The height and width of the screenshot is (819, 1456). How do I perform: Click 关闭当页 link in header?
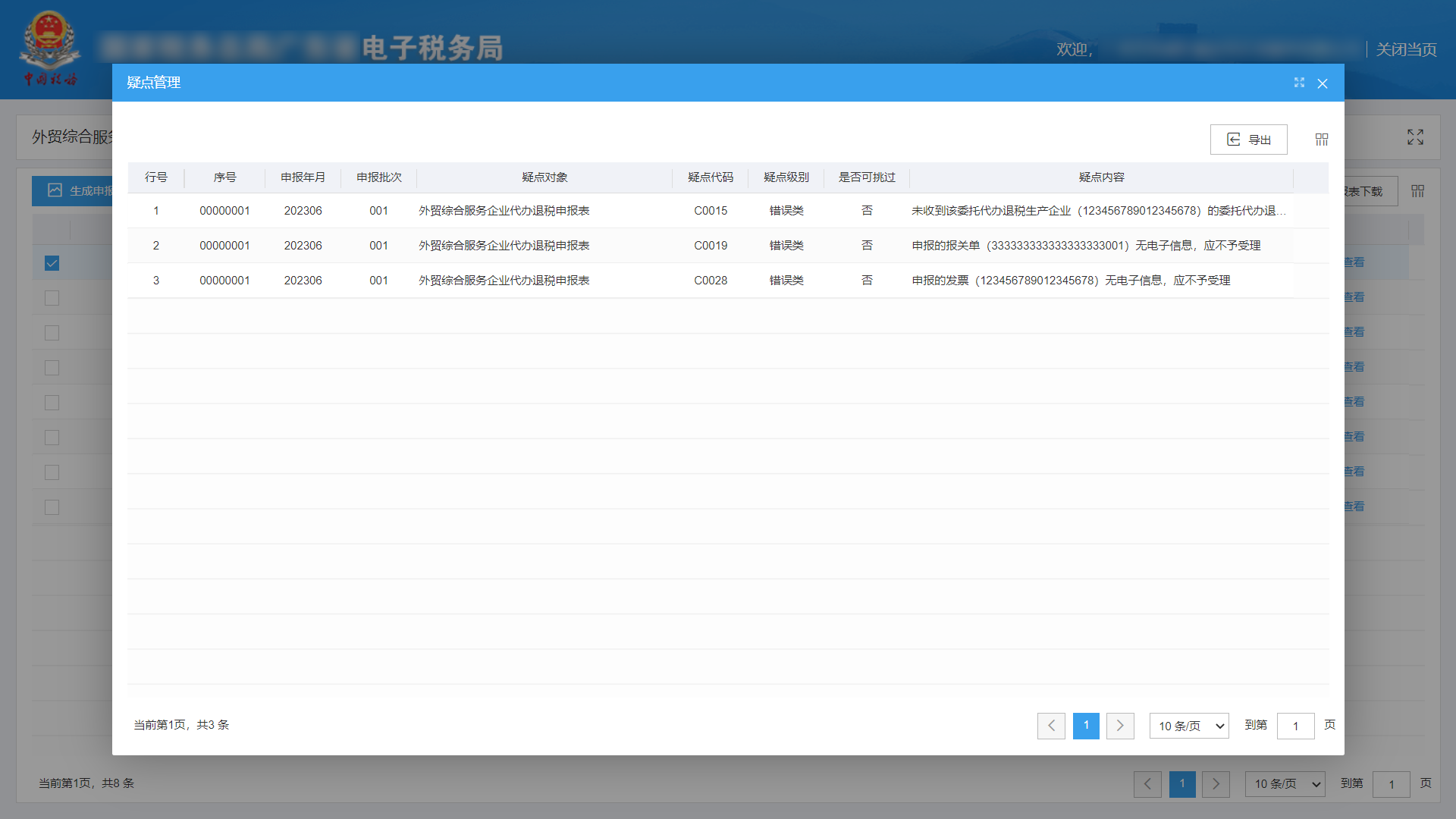(x=1406, y=49)
